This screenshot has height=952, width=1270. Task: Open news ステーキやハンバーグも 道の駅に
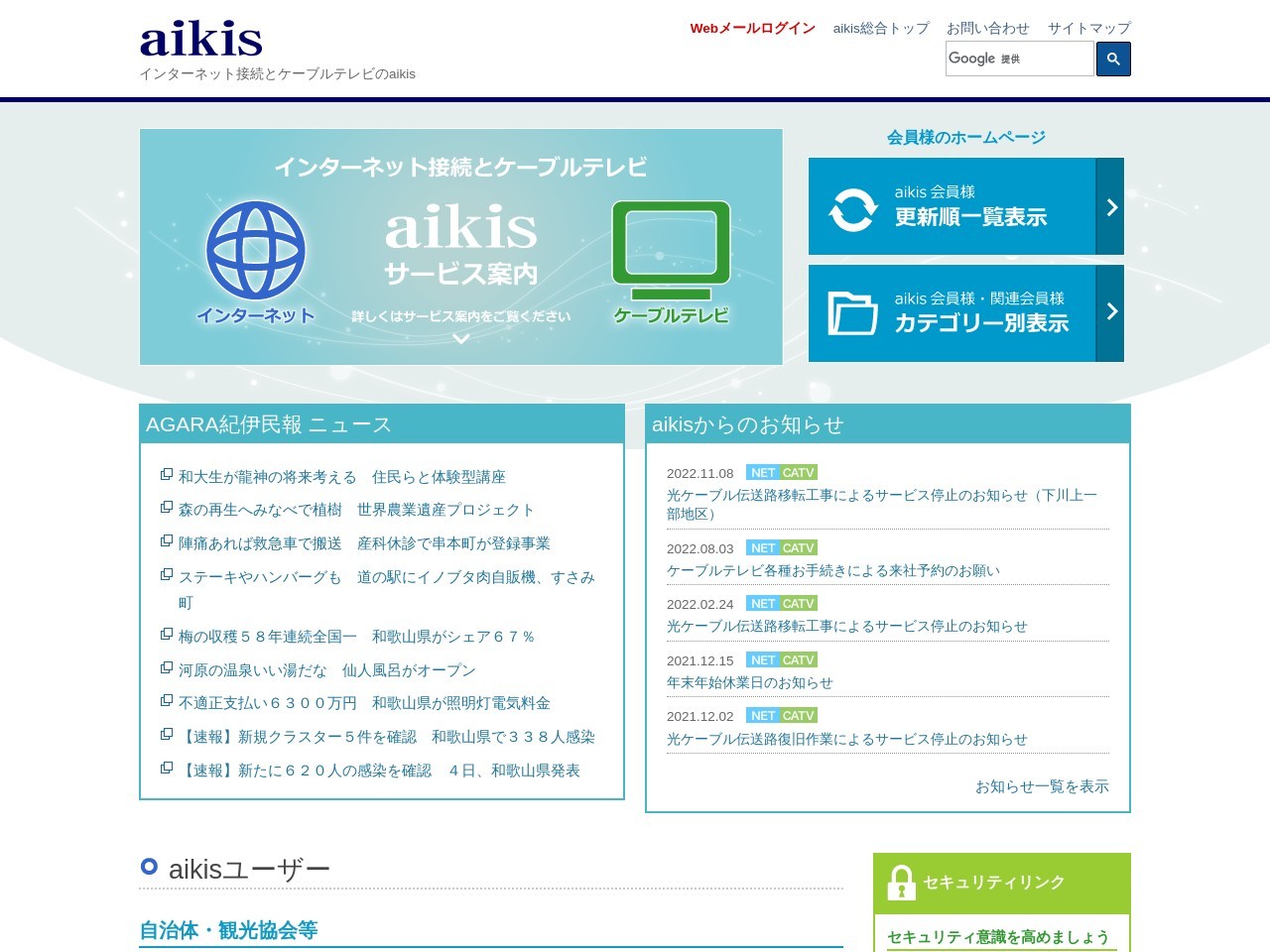click(x=387, y=589)
